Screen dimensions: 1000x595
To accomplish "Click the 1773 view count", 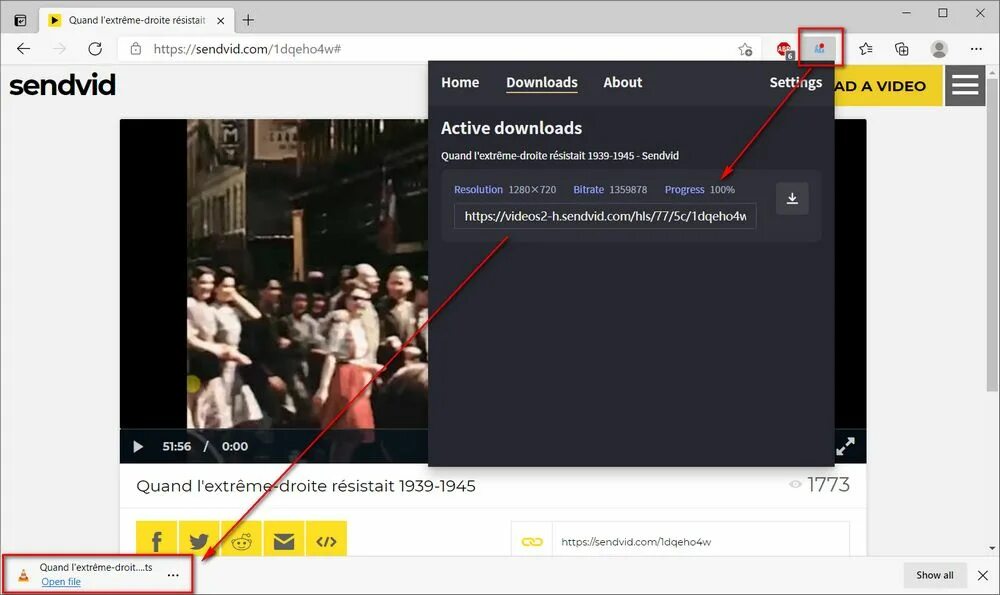I will tap(828, 485).
